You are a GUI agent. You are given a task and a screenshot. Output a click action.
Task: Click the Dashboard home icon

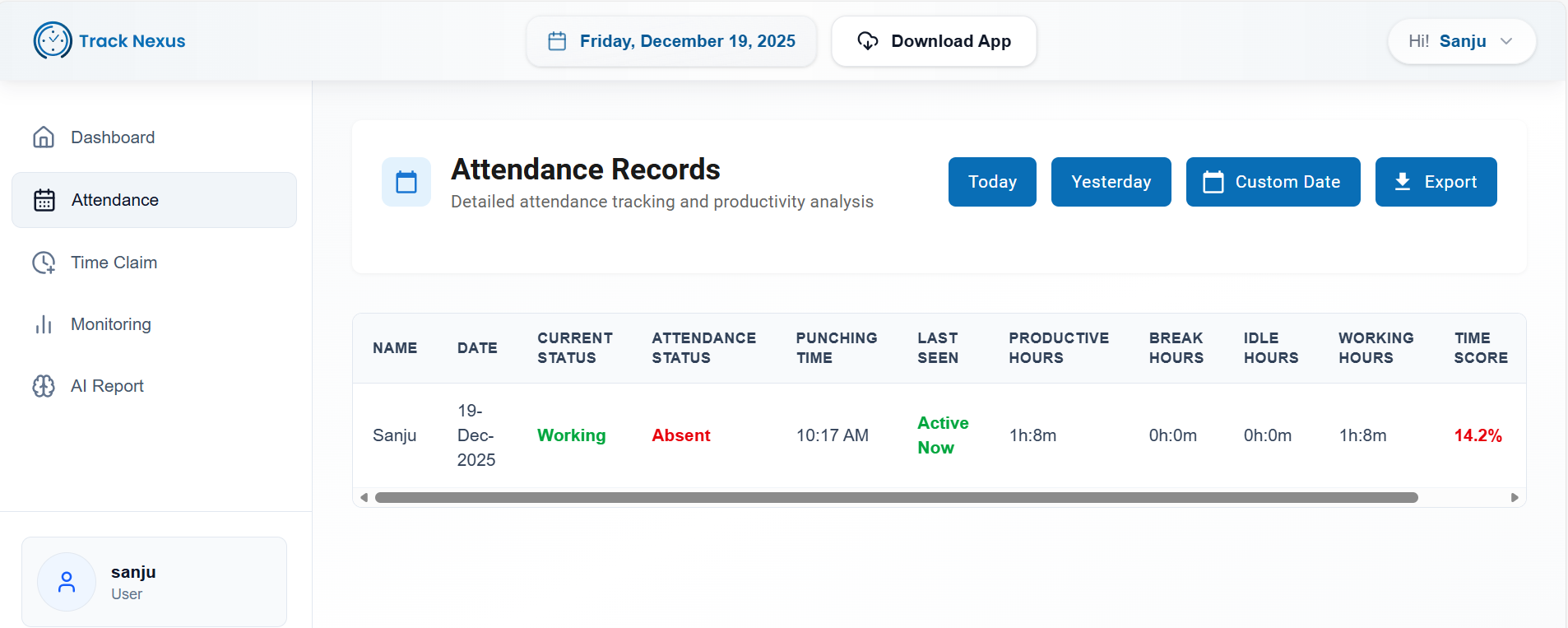[x=44, y=137]
